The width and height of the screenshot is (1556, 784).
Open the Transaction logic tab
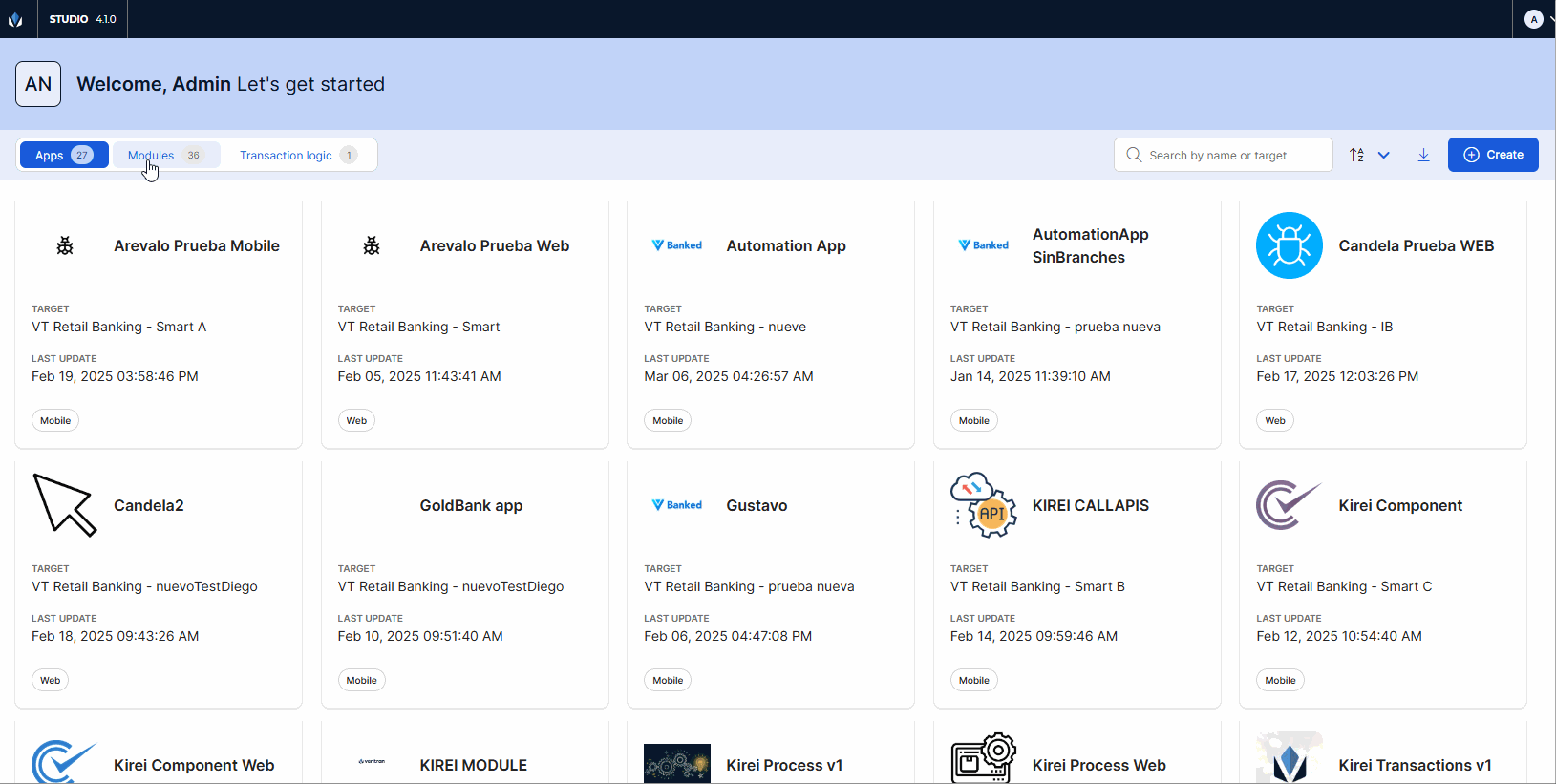(298, 155)
